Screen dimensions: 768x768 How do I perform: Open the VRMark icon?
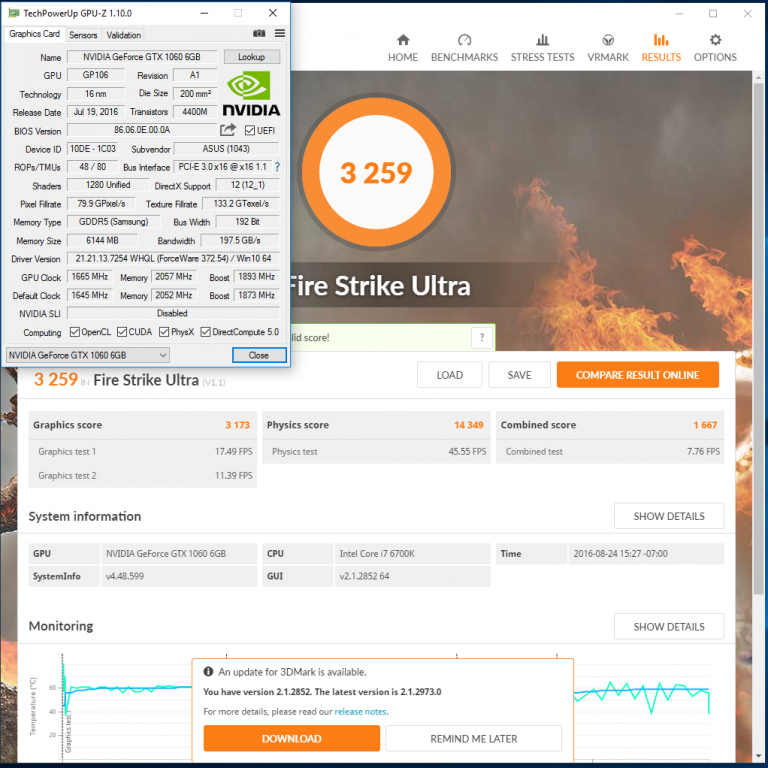pyautogui.click(x=608, y=40)
